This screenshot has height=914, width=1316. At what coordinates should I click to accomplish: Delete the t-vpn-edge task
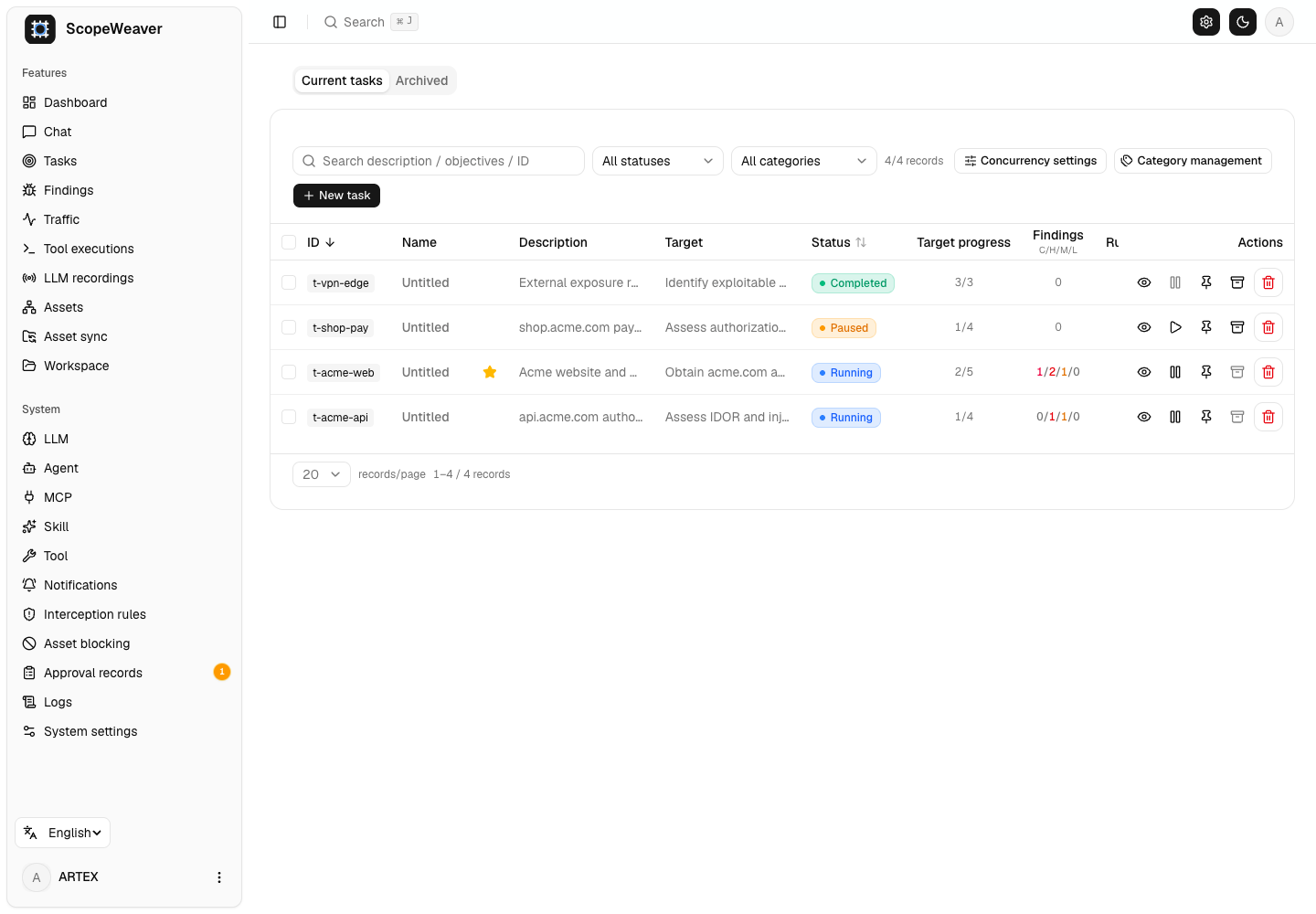[x=1268, y=282]
